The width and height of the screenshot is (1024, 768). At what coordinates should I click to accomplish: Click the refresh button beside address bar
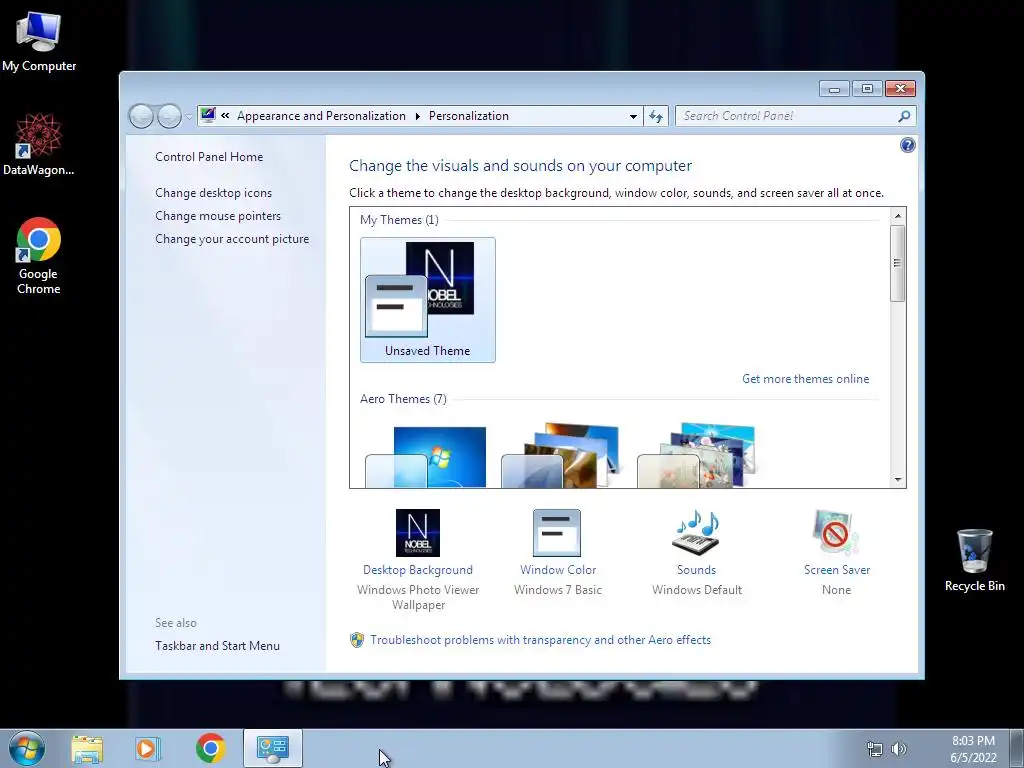point(656,116)
